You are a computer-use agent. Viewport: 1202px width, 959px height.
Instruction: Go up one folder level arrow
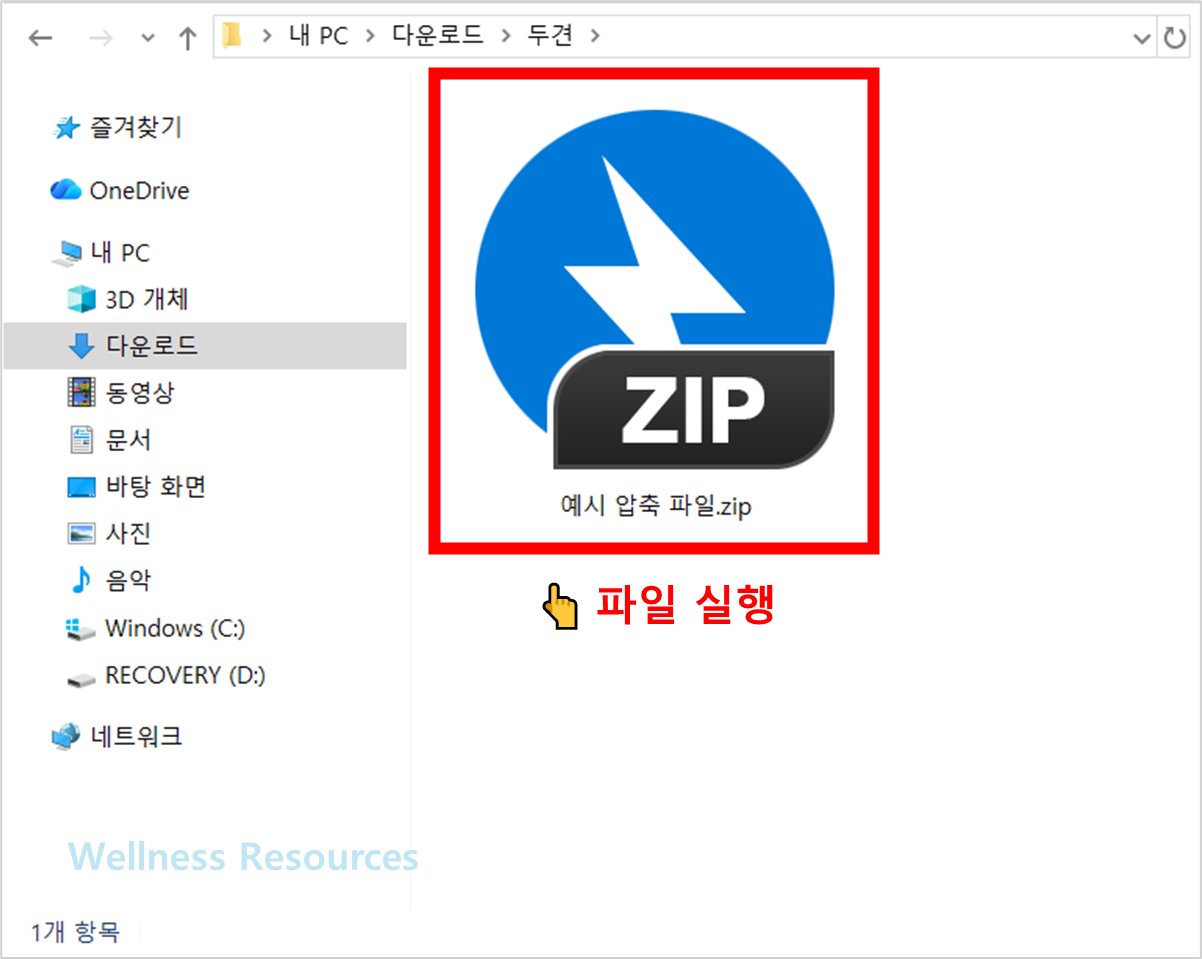pos(187,38)
